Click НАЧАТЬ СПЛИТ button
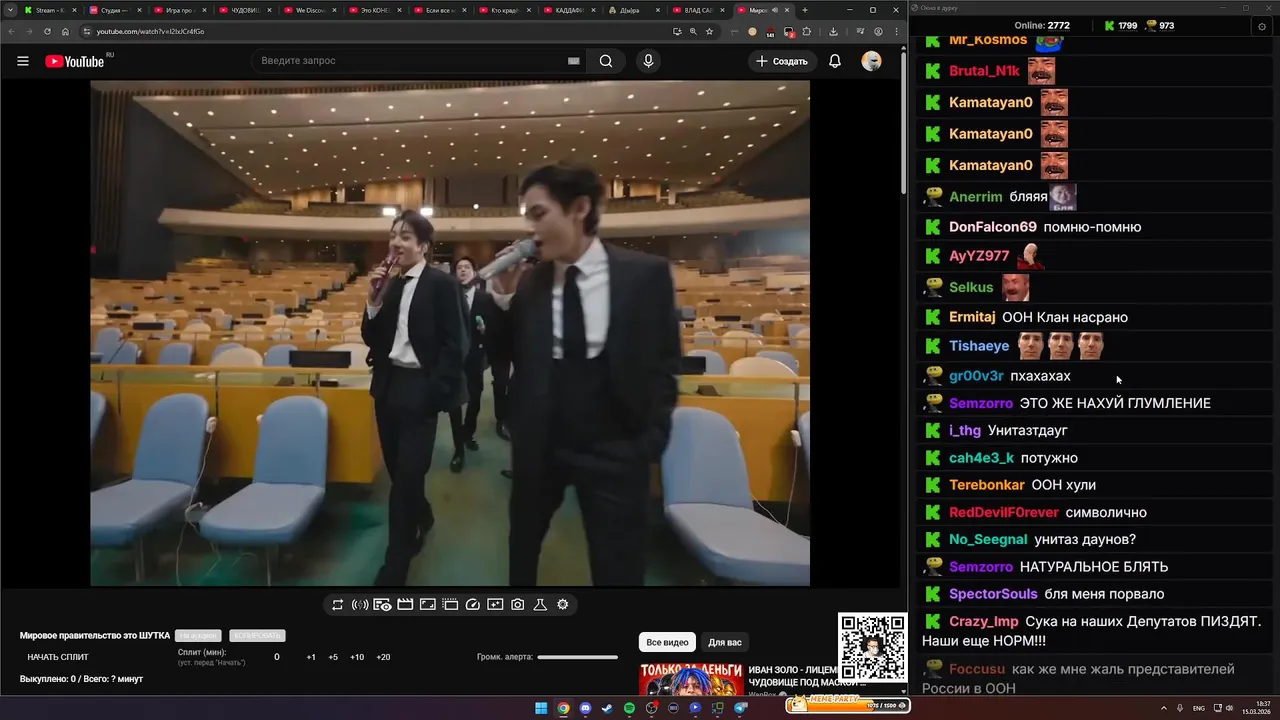Image resolution: width=1280 pixels, height=720 pixels. [x=58, y=657]
